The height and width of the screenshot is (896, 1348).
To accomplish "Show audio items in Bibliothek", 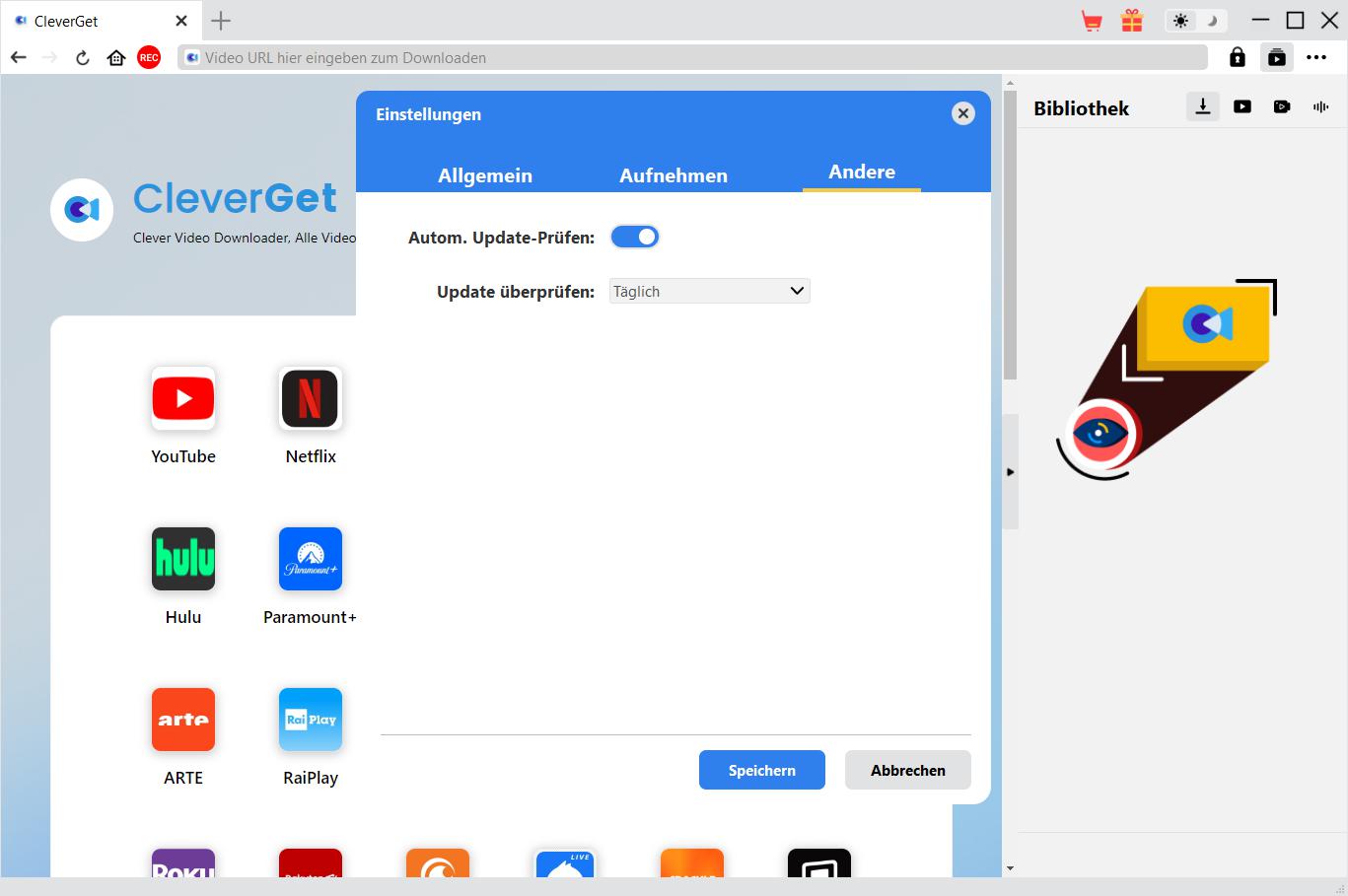I will (x=1320, y=106).
